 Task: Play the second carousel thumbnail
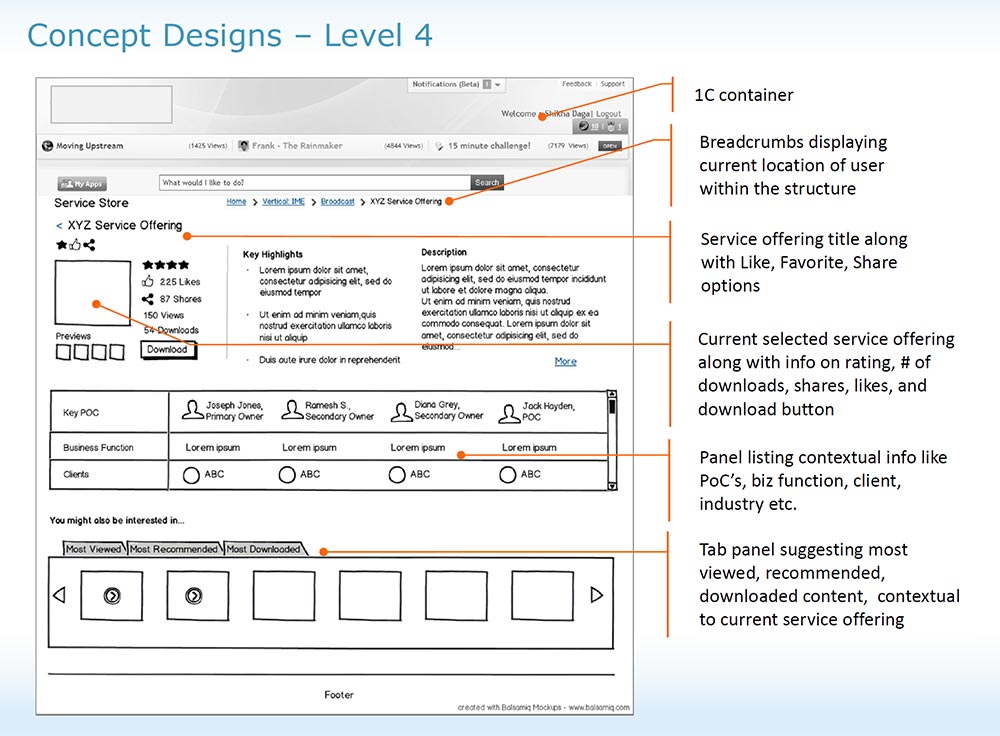(x=197, y=596)
